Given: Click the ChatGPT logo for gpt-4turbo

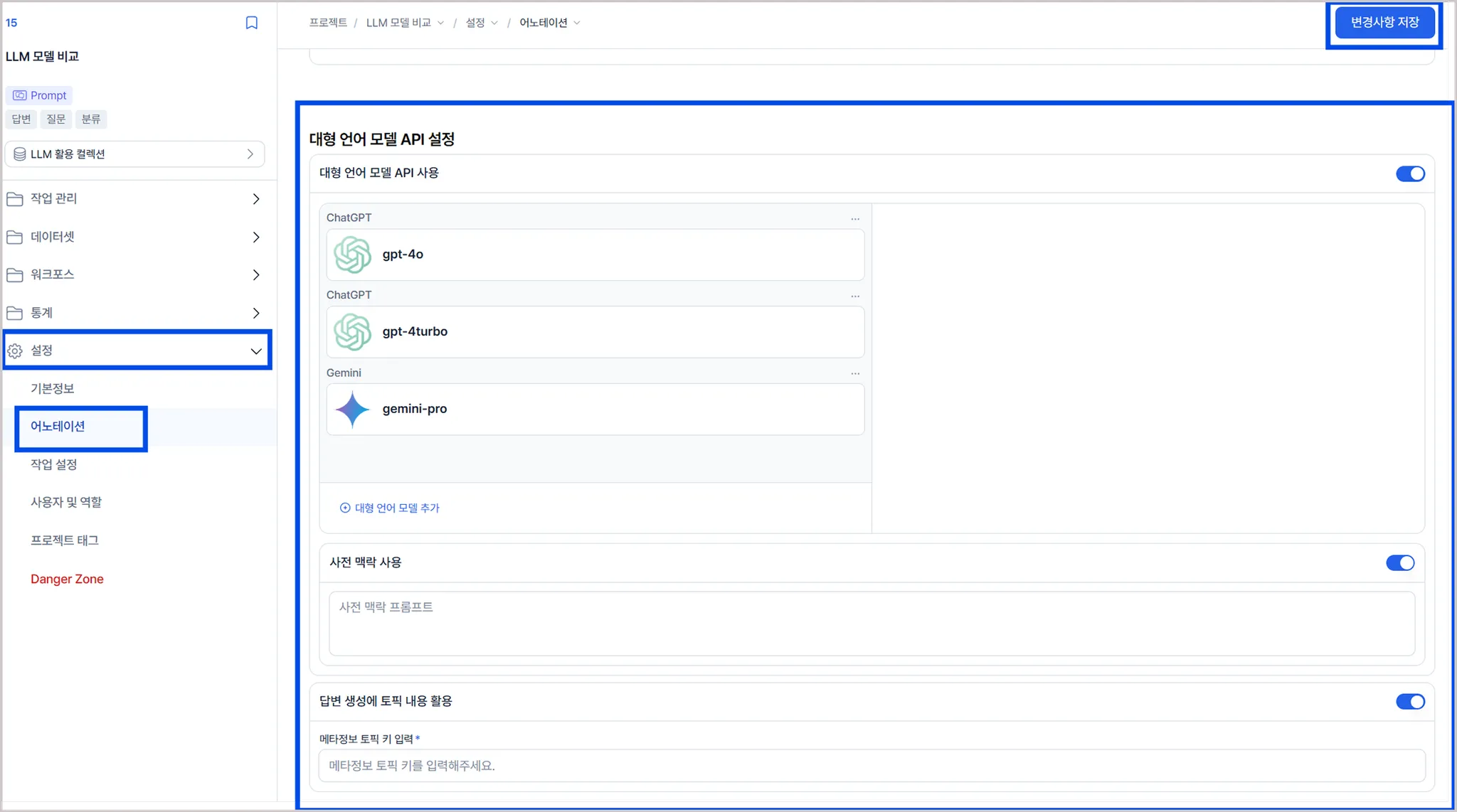Looking at the screenshot, I should (x=352, y=332).
